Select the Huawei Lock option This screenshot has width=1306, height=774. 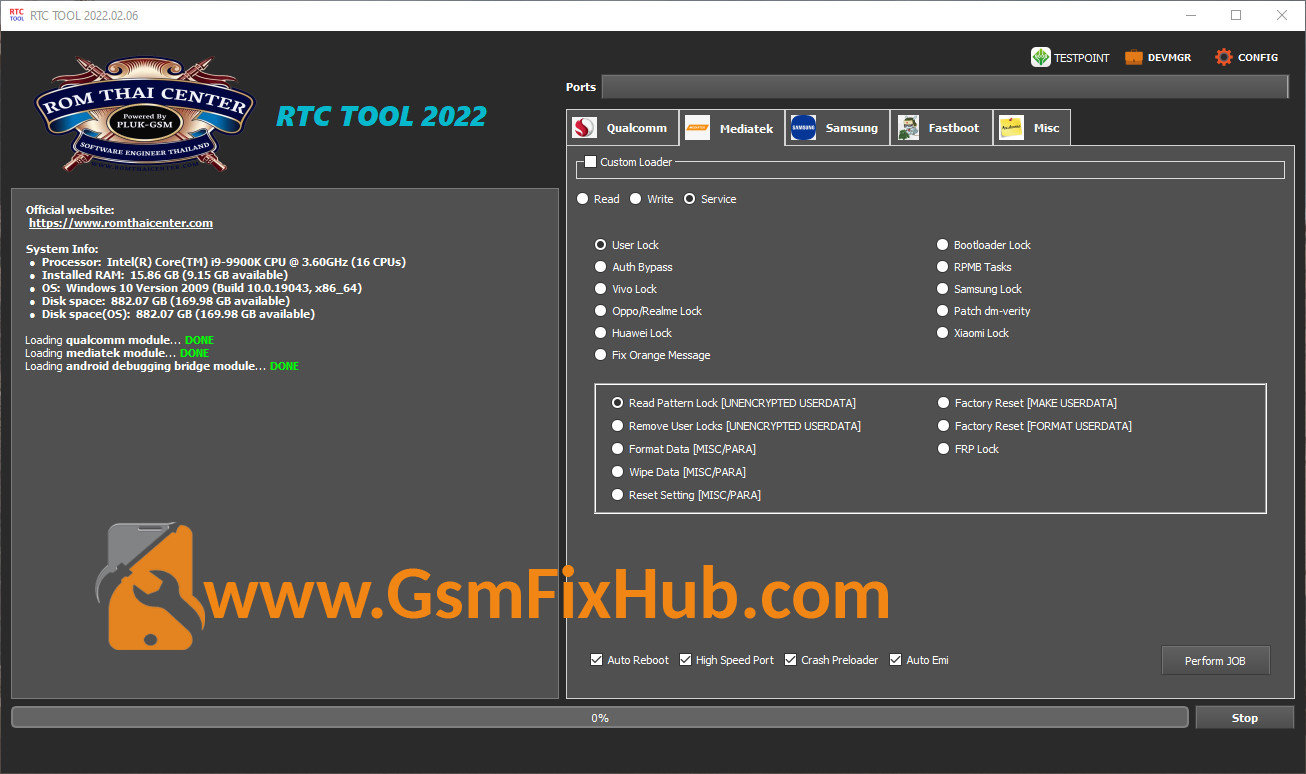pos(601,333)
